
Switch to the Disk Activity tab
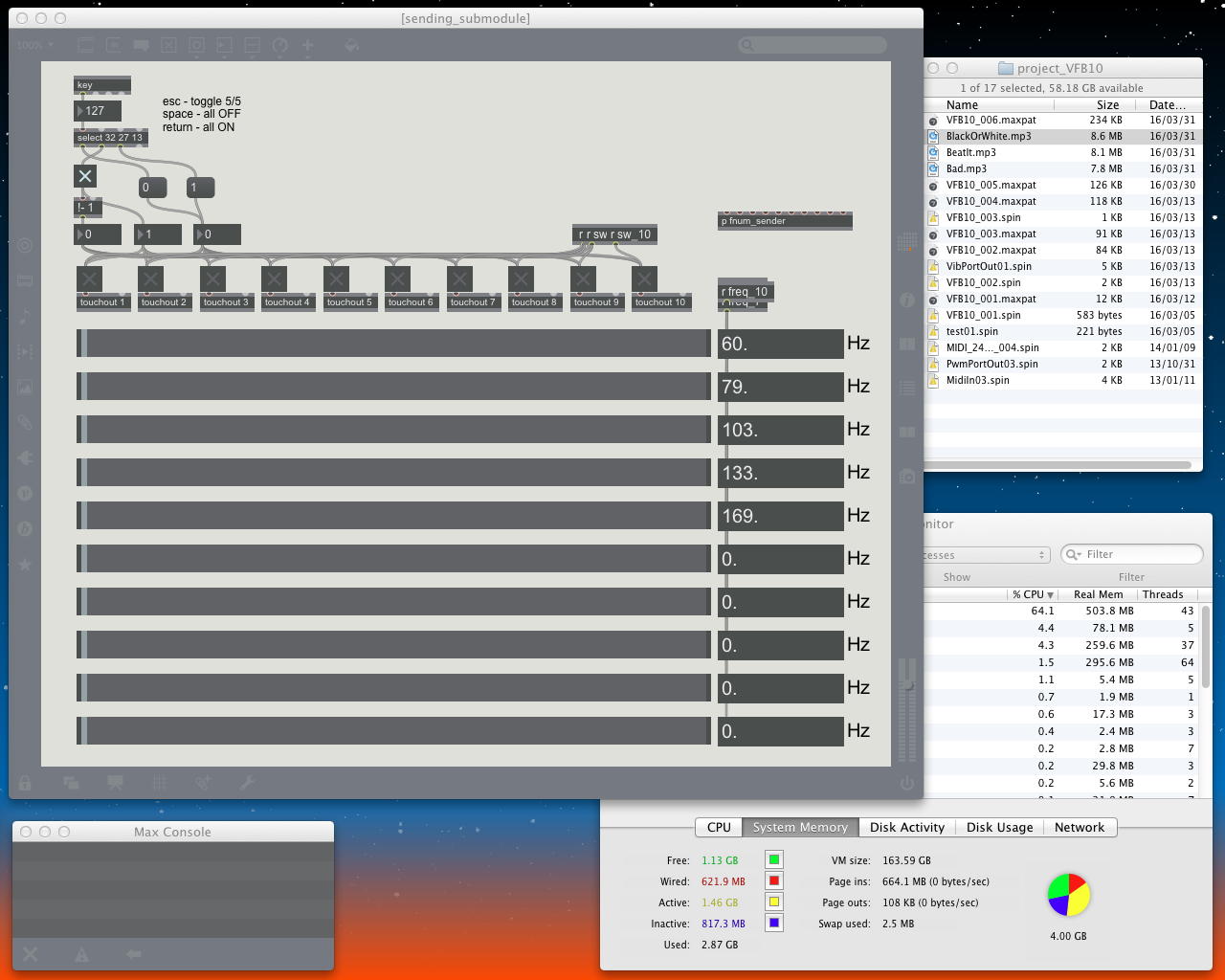tap(906, 828)
